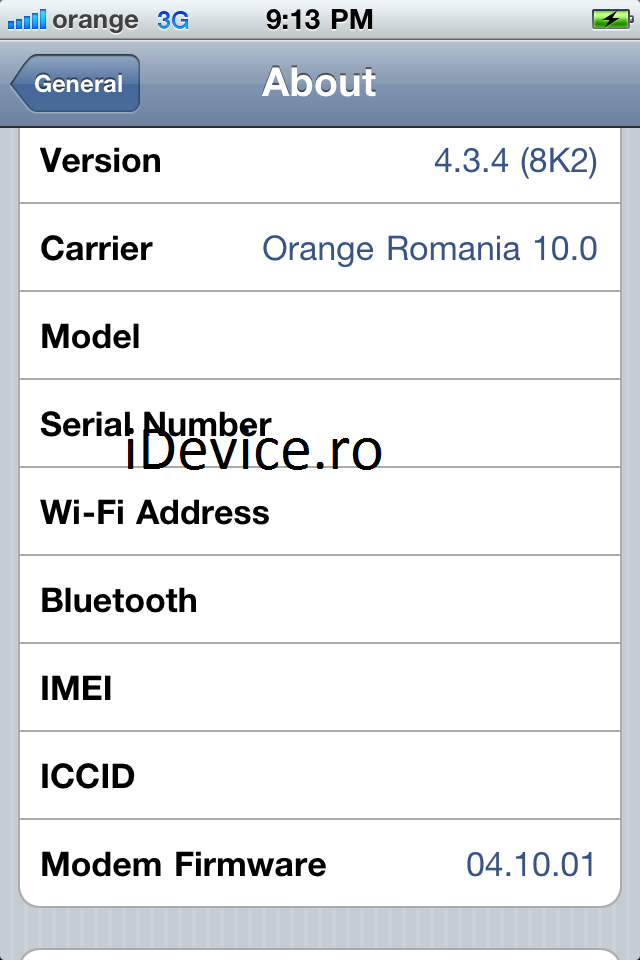Tap Orange Romania 10.0 carrier value
Screen dimensions: 640x960
pos(430,249)
